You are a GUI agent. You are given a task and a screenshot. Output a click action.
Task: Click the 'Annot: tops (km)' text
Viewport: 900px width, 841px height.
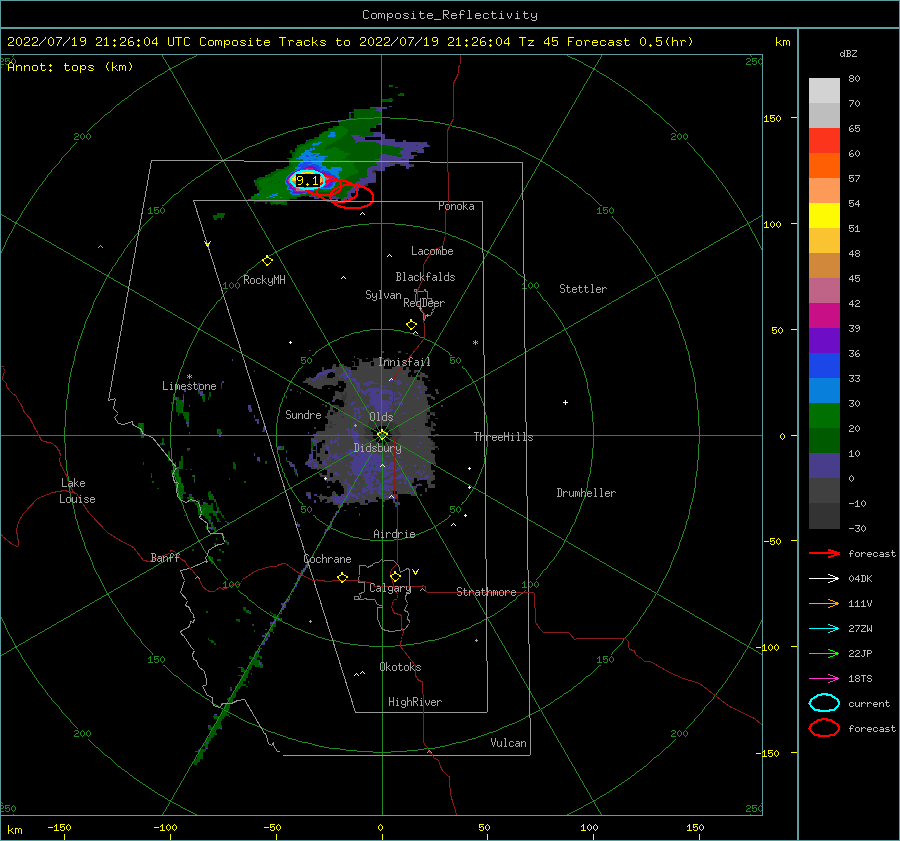70,67
